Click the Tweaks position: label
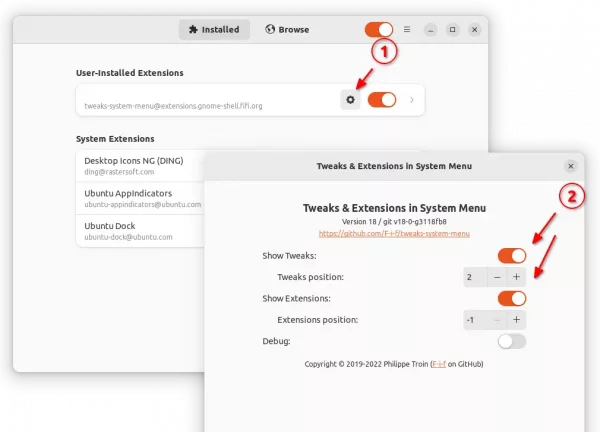The width and height of the screenshot is (600, 432). click(310, 277)
